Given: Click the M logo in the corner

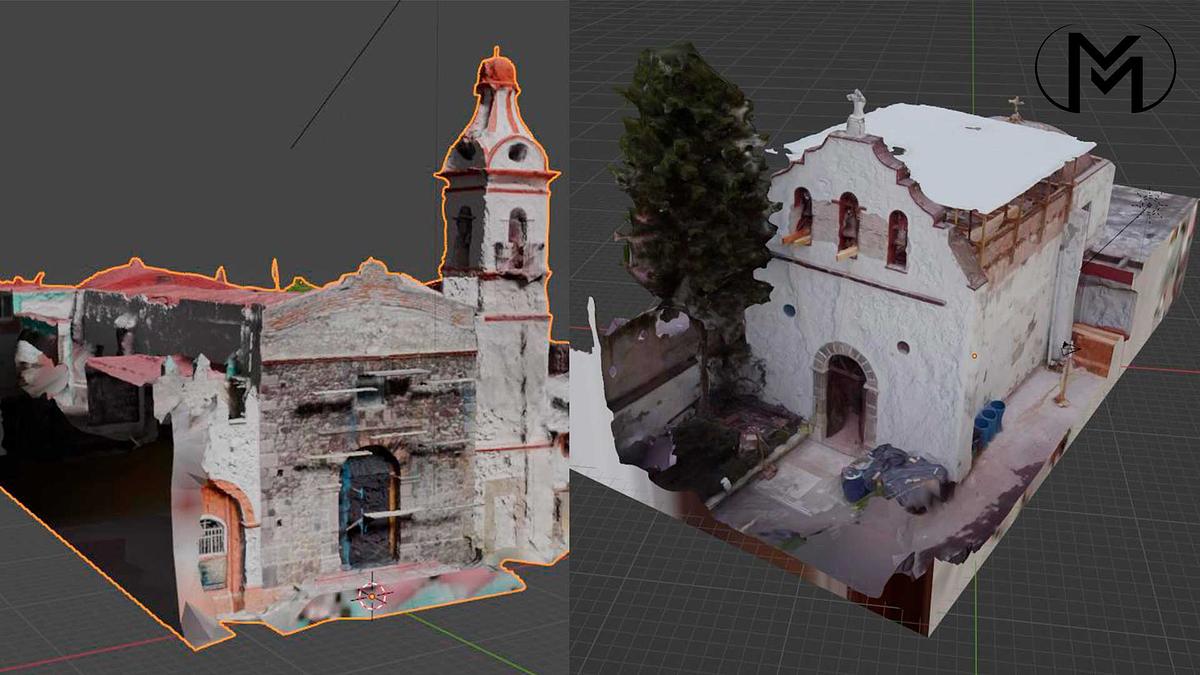Looking at the screenshot, I should pos(1105,67).
